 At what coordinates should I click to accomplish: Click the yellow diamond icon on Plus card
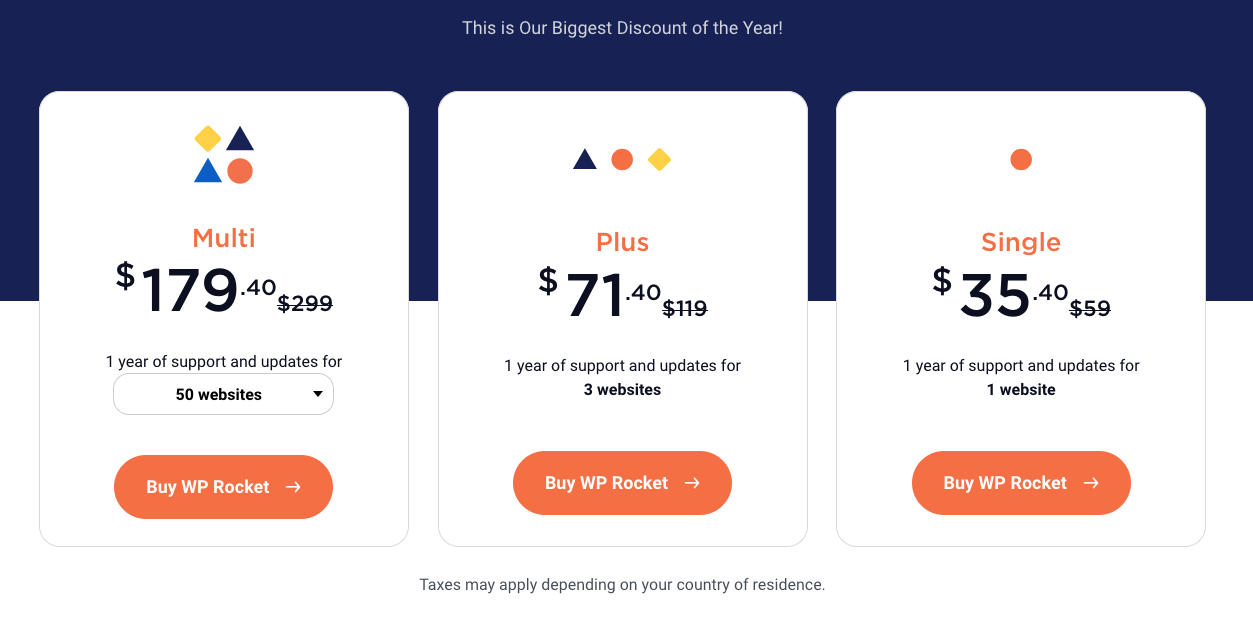click(x=660, y=159)
